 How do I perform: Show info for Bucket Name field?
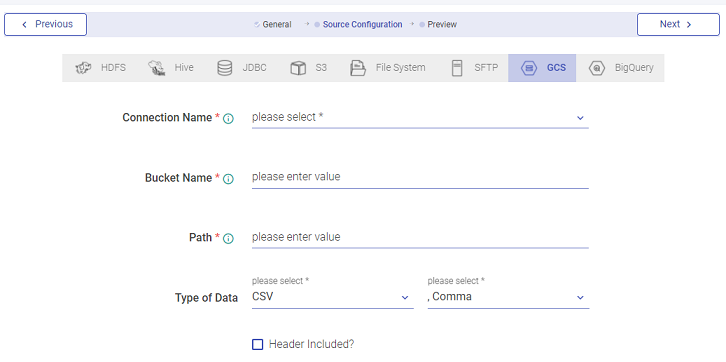228,179
